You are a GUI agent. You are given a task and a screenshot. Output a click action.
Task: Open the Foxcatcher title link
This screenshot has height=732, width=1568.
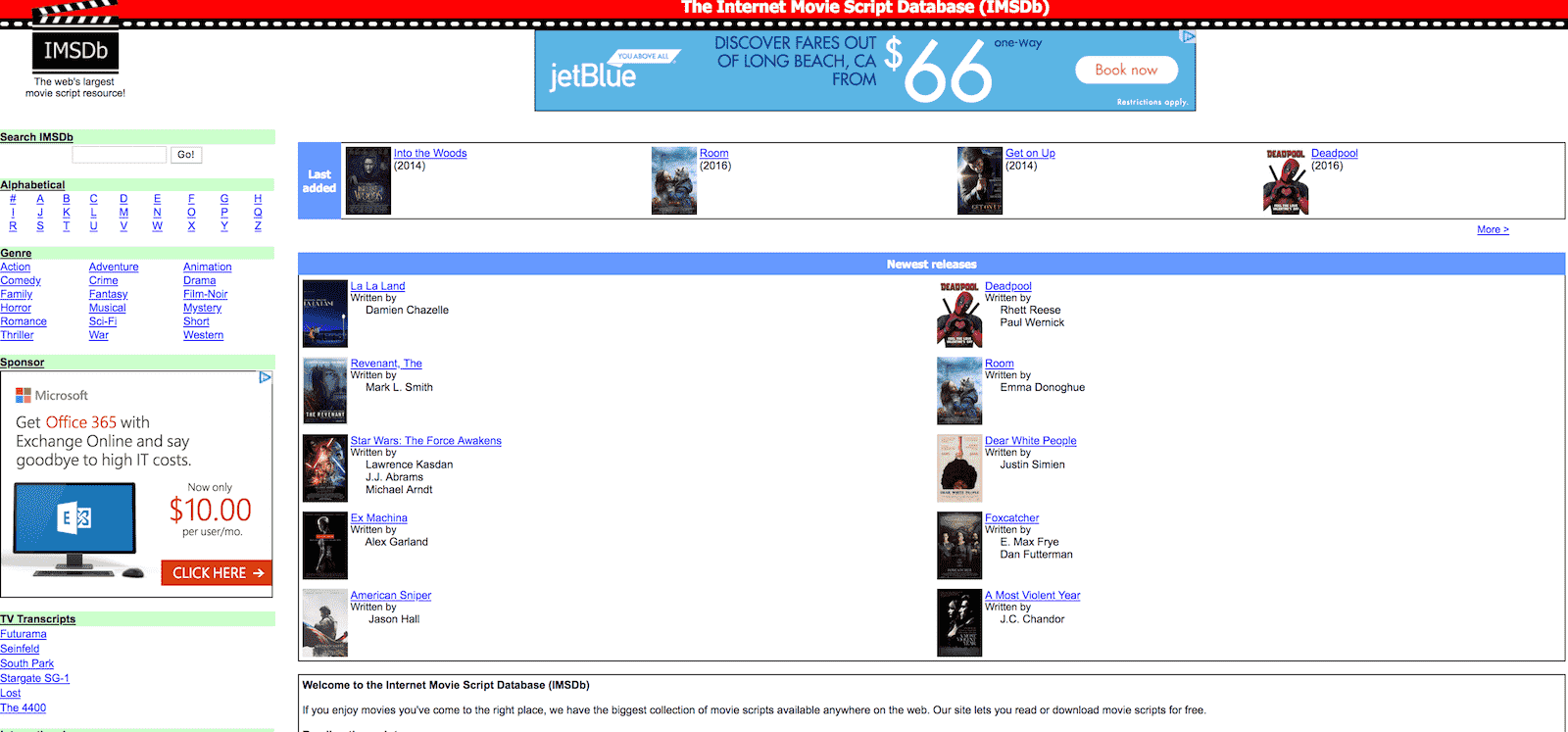[x=1012, y=518]
